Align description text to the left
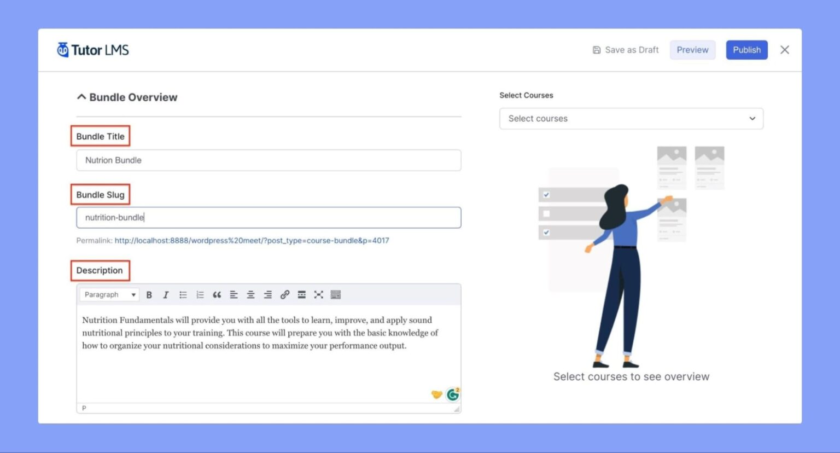Image resolution: width=840 pixels, height=453 pixels. pos(234,295)
